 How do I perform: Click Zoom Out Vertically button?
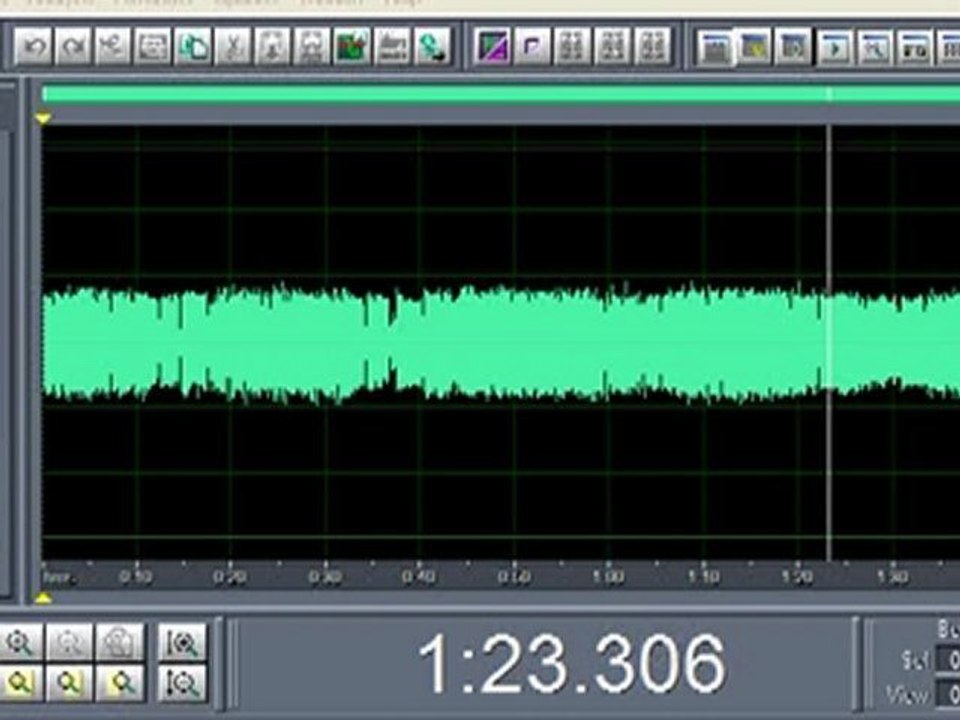182,683
